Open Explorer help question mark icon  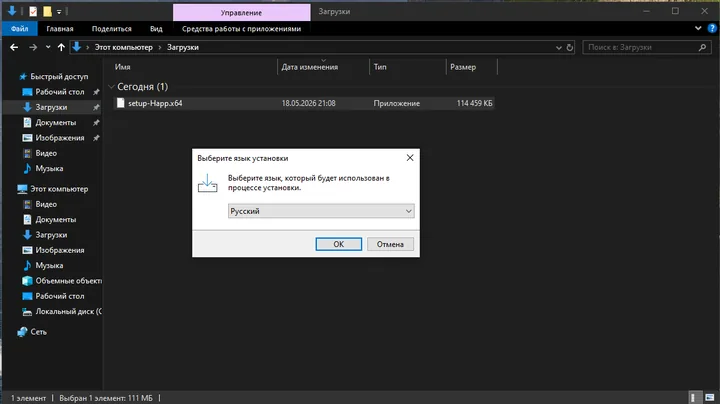712,28
